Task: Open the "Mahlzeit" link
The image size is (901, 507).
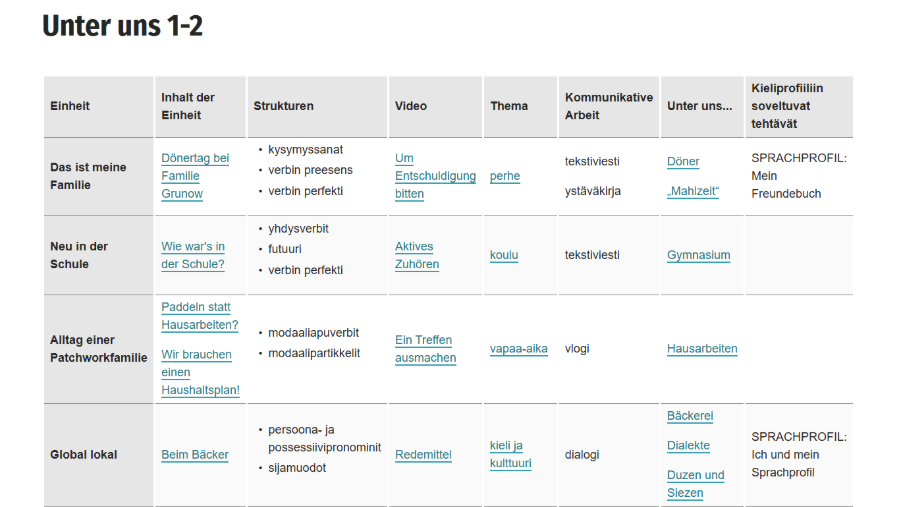Action: (693, 191)
